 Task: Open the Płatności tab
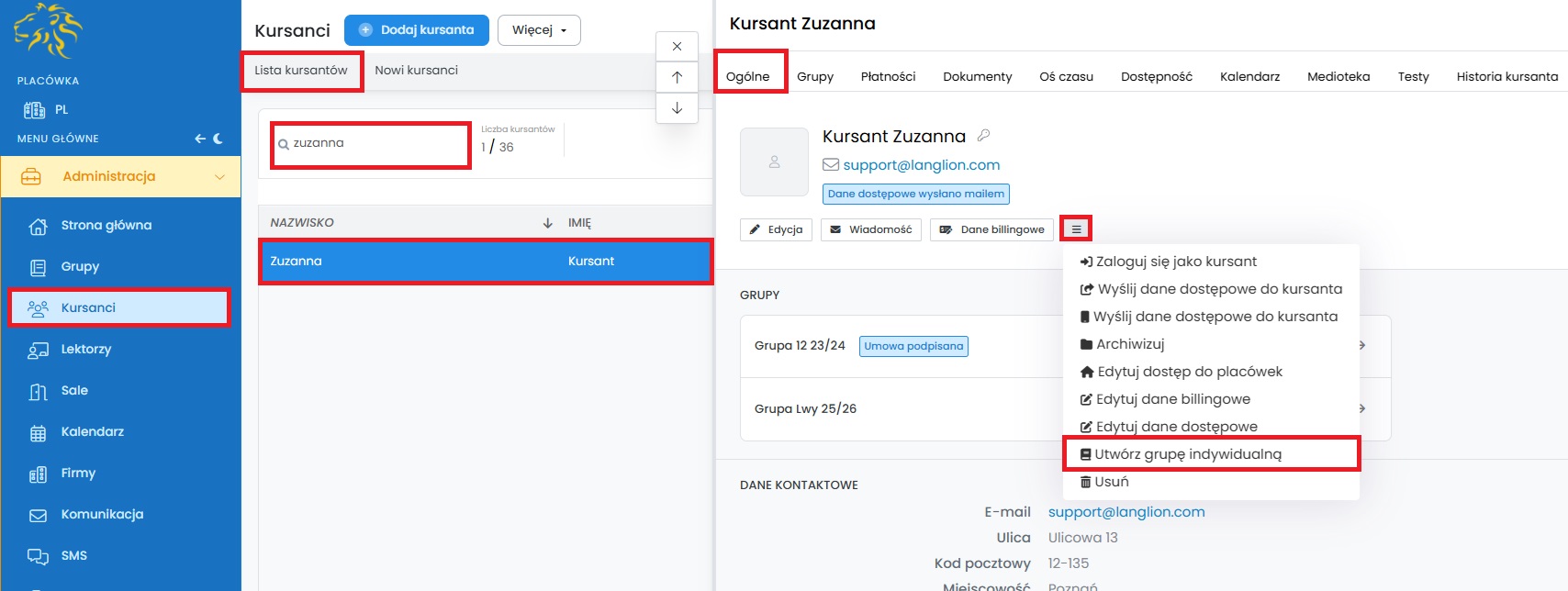[x=888, y=77]
